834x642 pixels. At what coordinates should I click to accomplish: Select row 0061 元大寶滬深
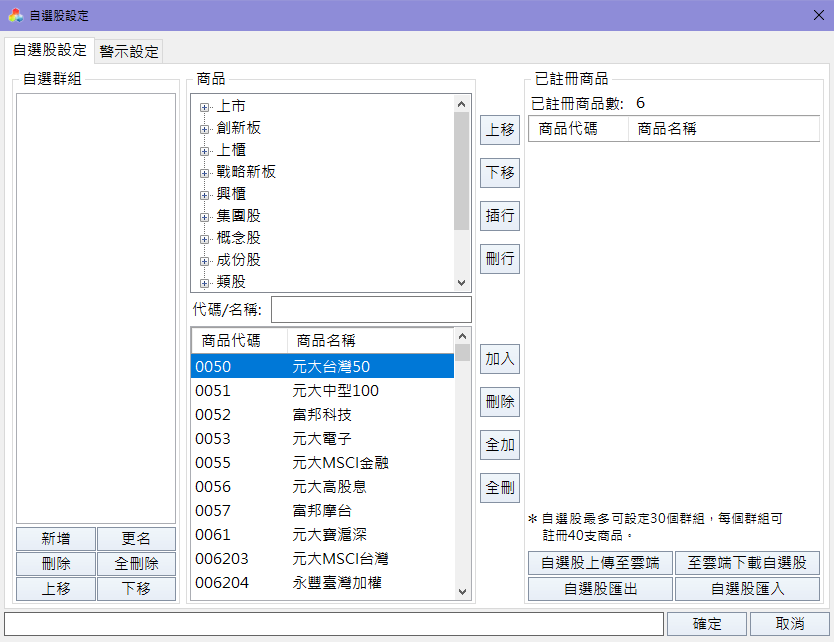(x=322, y=535)
